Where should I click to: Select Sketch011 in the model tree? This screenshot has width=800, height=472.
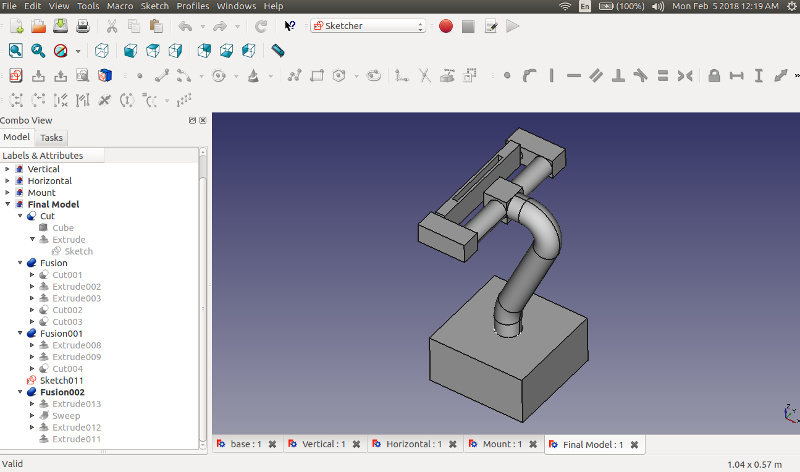pyautogui.click(x=61, y=380)
